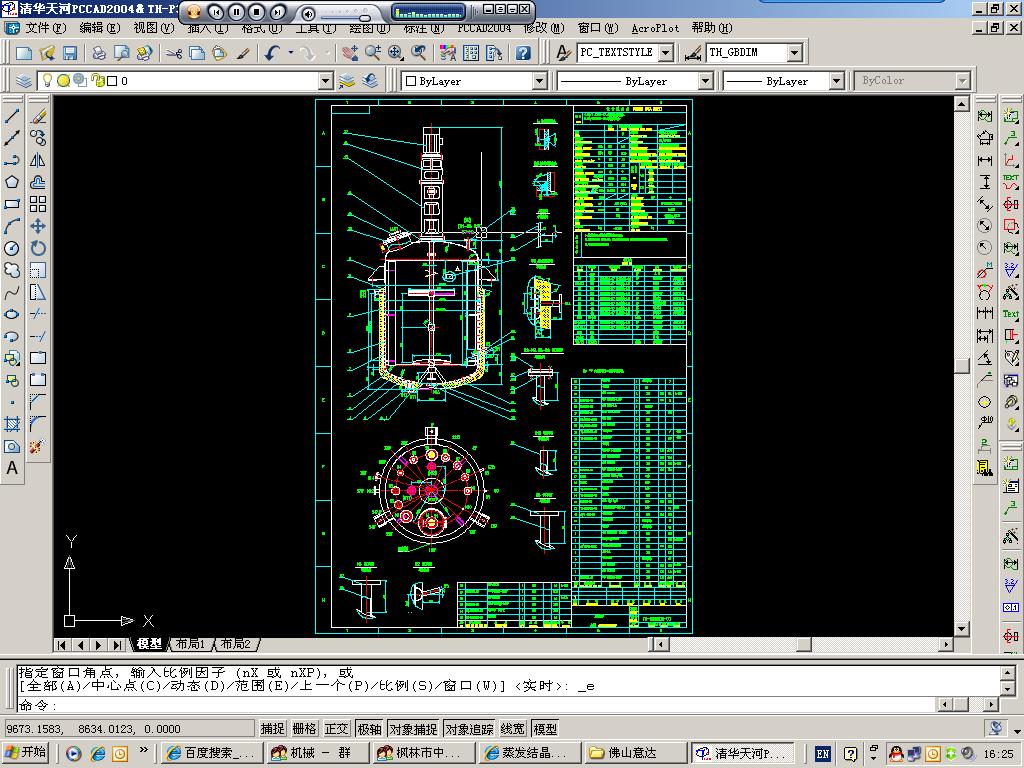Toggle 极轴 polar tracking
1024x768 pixels.
coord(369,729)
